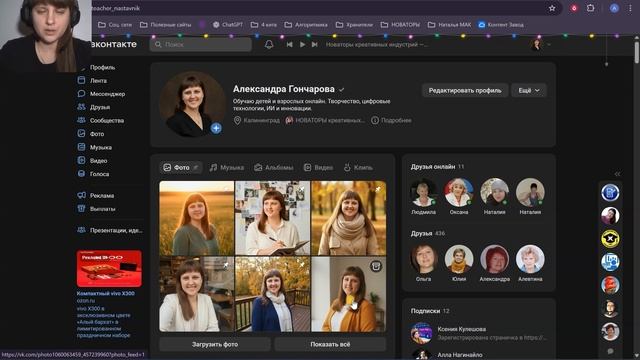640x360 pixels.
Task: Open friend Юлия's avatar
Action: pyautogui.click(x=459, y=259)
